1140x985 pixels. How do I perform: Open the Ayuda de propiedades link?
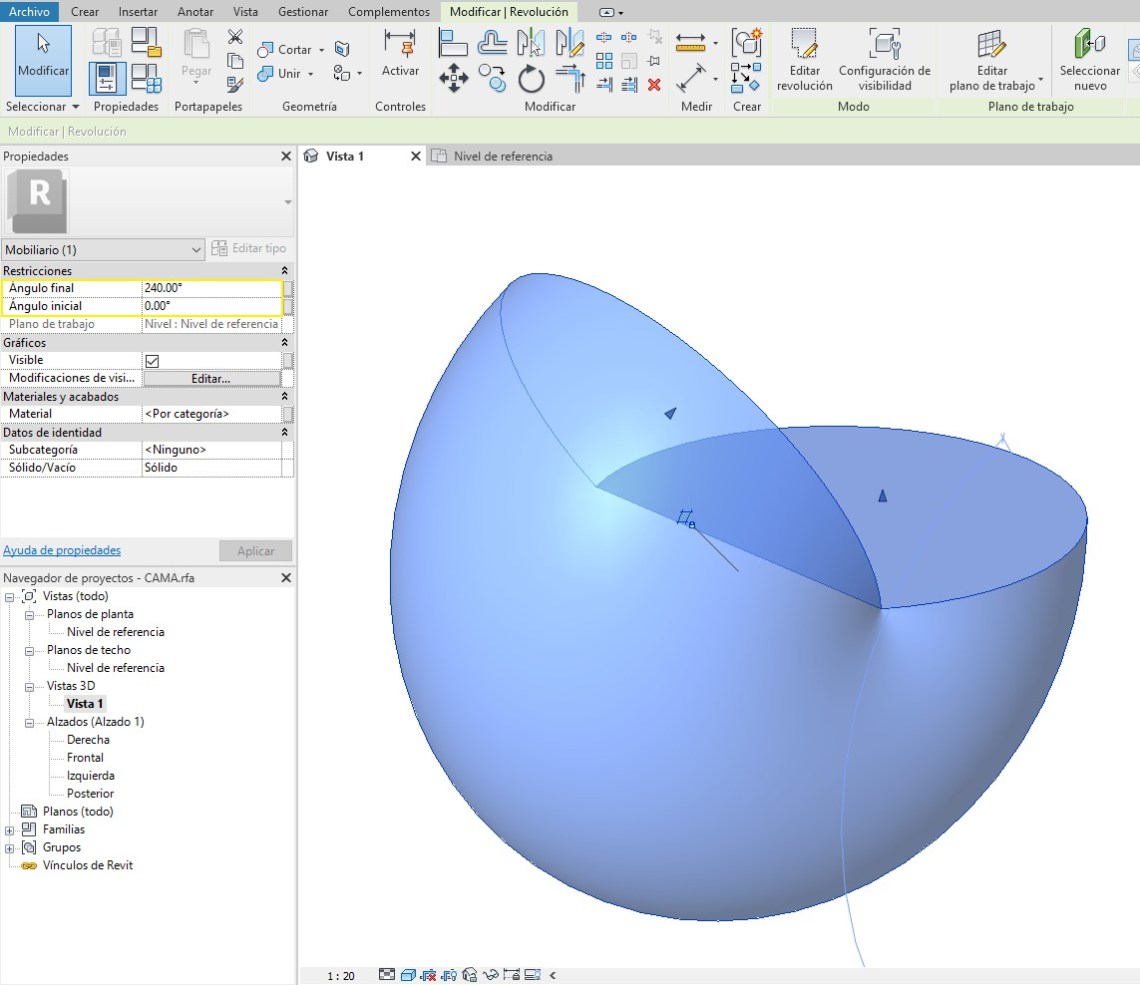click(x=62, y=550)
